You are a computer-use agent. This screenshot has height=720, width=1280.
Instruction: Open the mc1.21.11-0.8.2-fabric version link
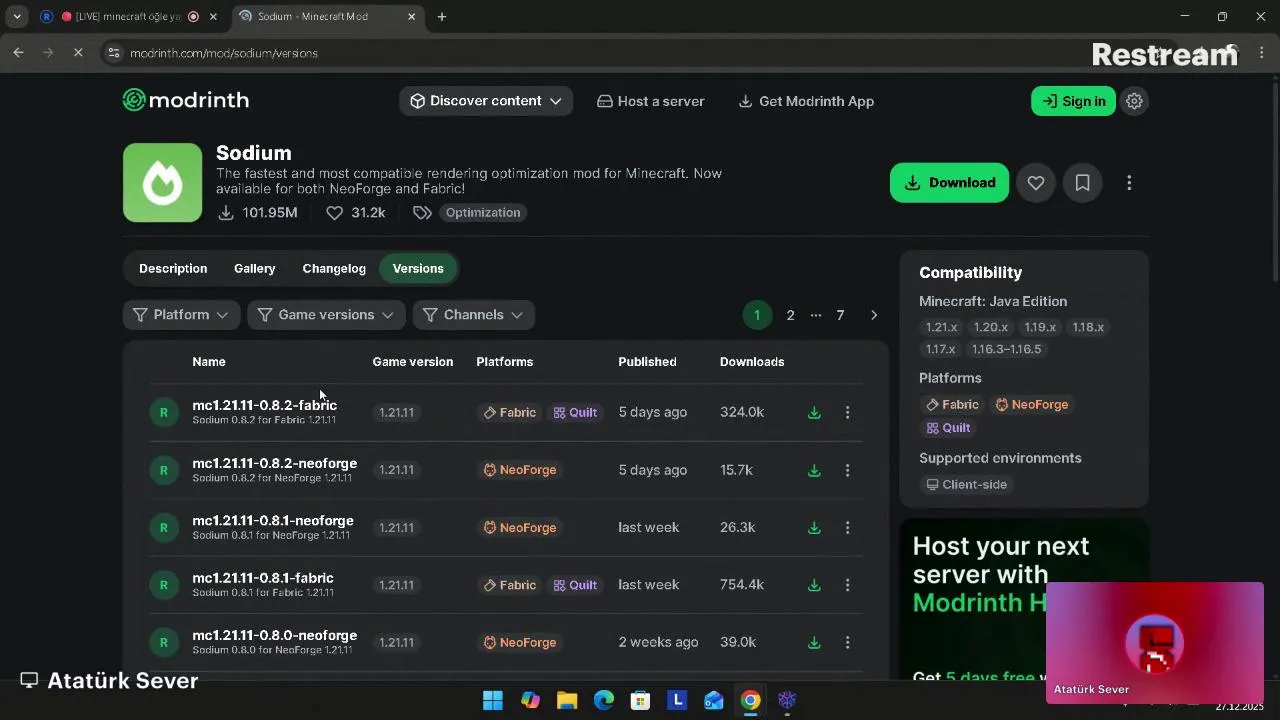(265, 405)
